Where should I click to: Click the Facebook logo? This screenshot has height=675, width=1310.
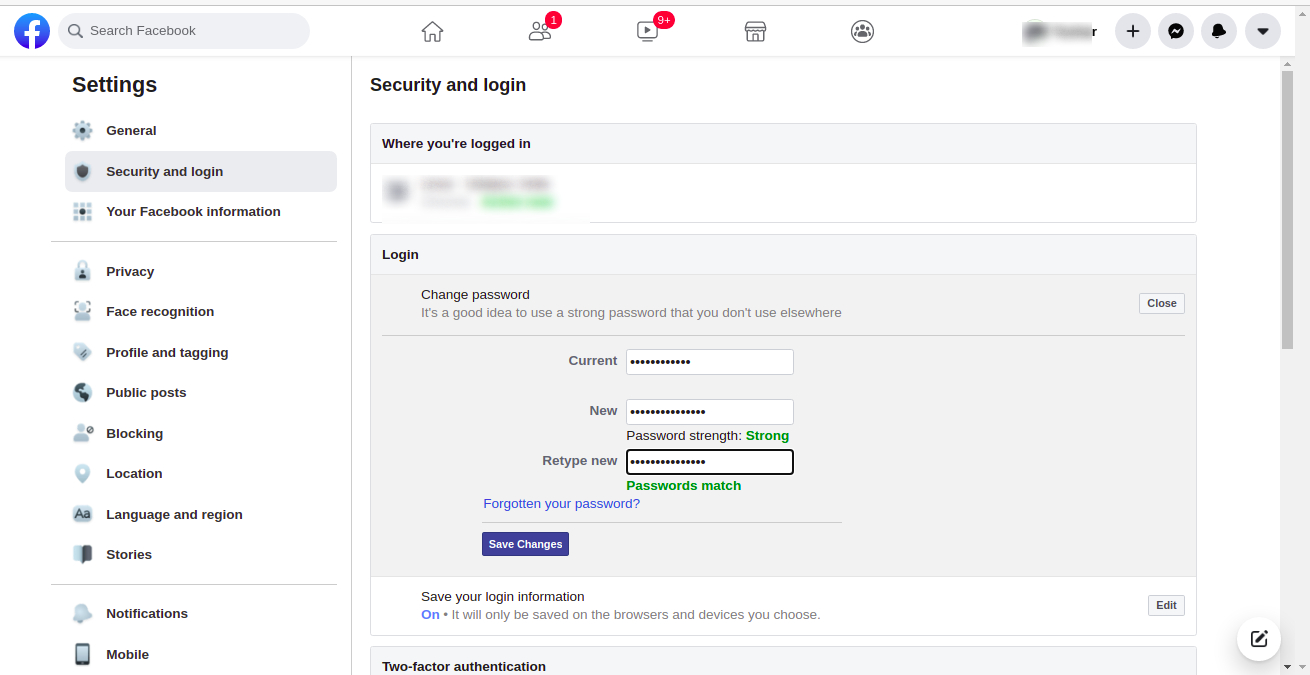[x=31, y=31]
